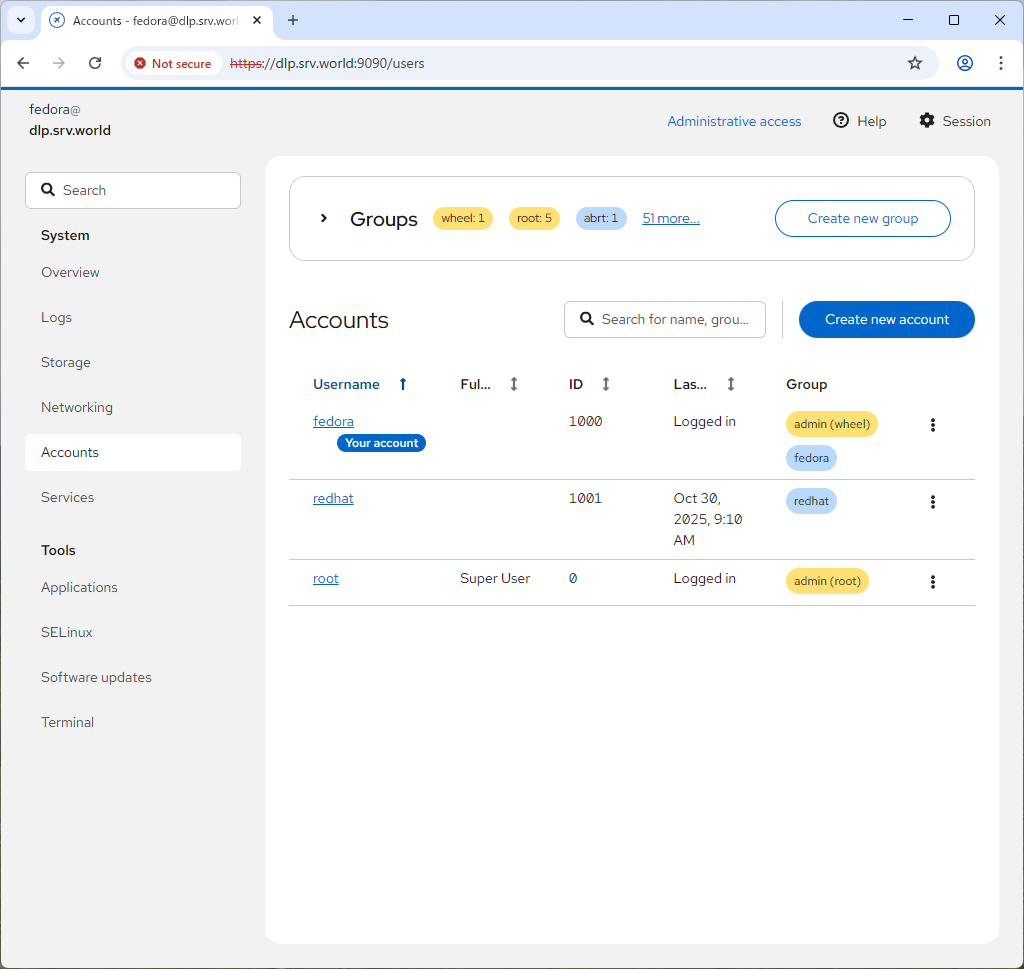Expand the Groups section chevron
The image size is (1024, 969).
coord(323,218)
